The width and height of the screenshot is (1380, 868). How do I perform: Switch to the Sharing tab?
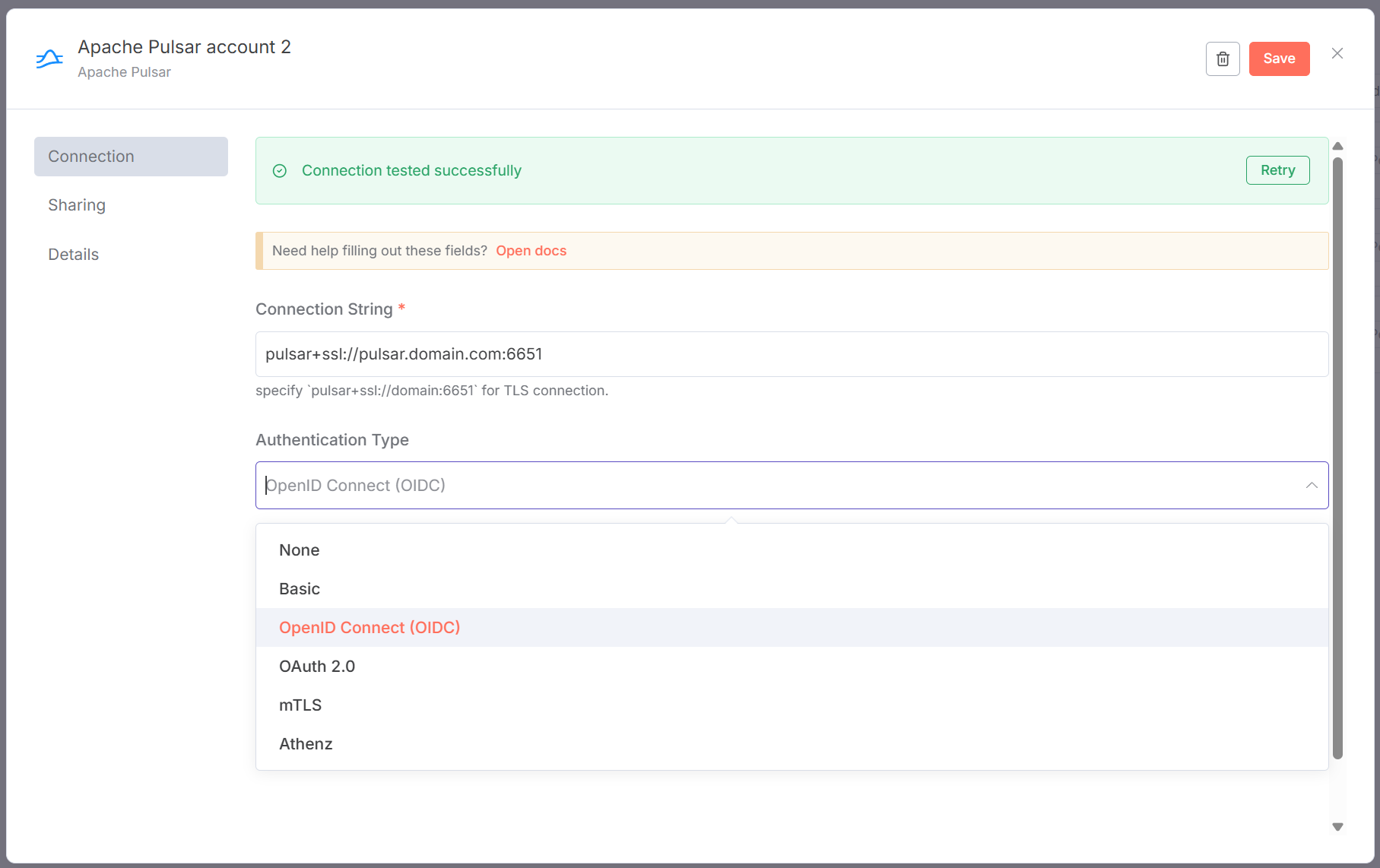point(131,205)
